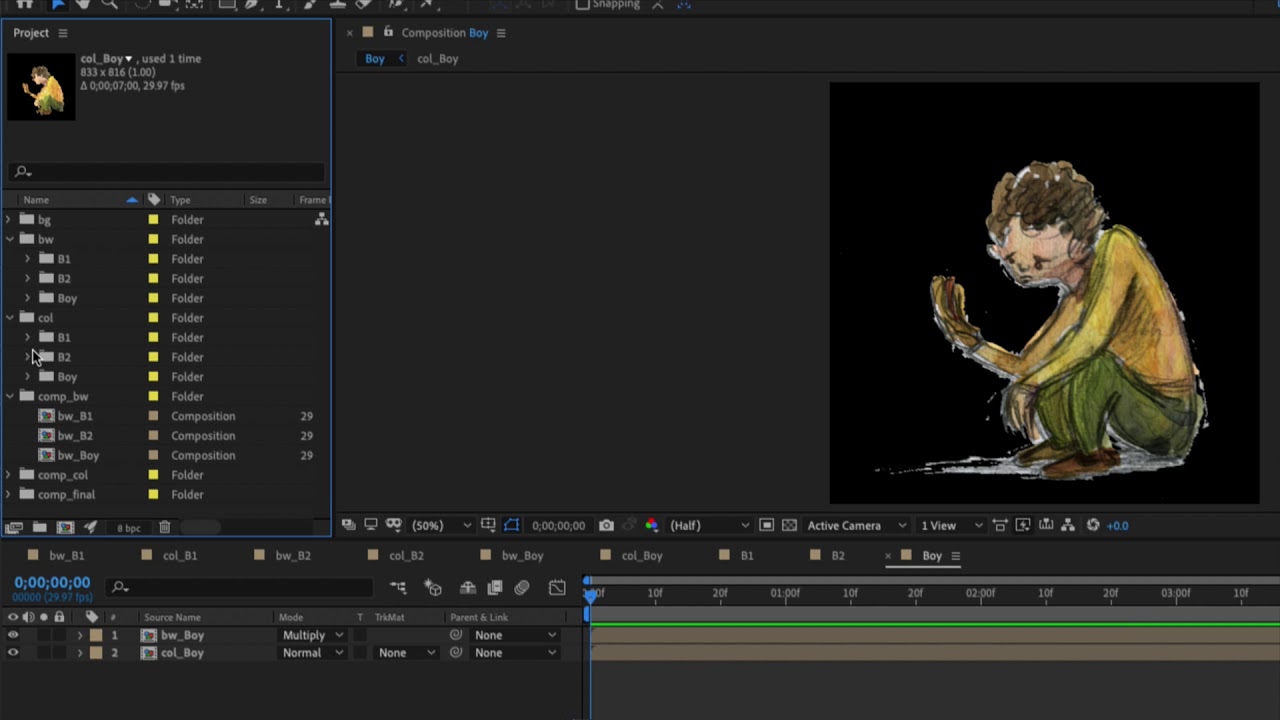
Task: Hide the col_Boy layer with its eye icon
Action: click(13, 653)
